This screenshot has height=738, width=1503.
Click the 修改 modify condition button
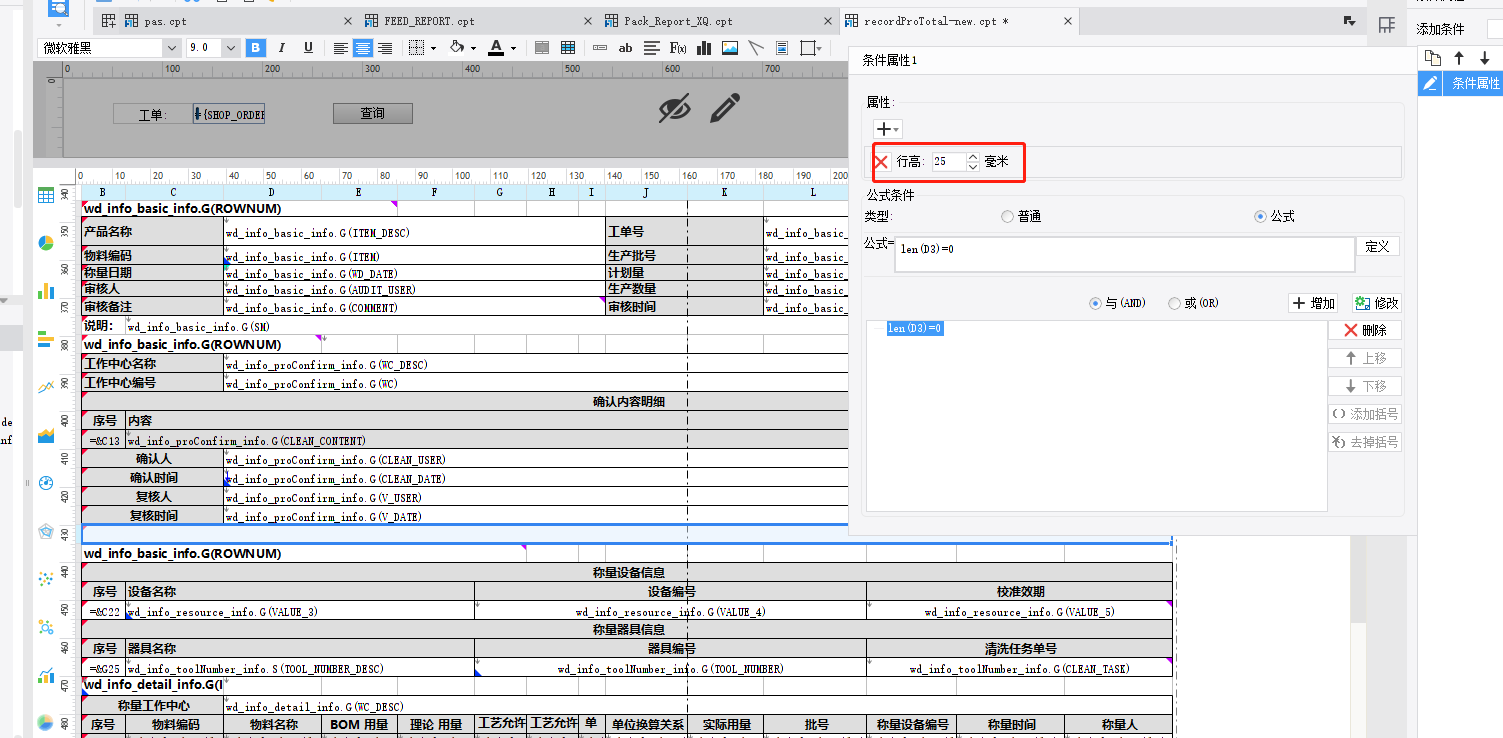pos(1376,303)
